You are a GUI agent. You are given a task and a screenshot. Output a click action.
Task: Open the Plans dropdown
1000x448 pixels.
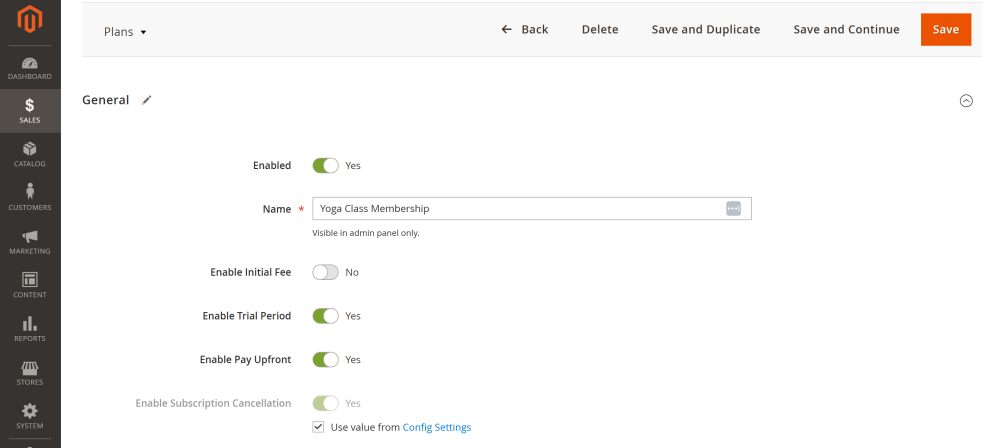click(125, 31)
